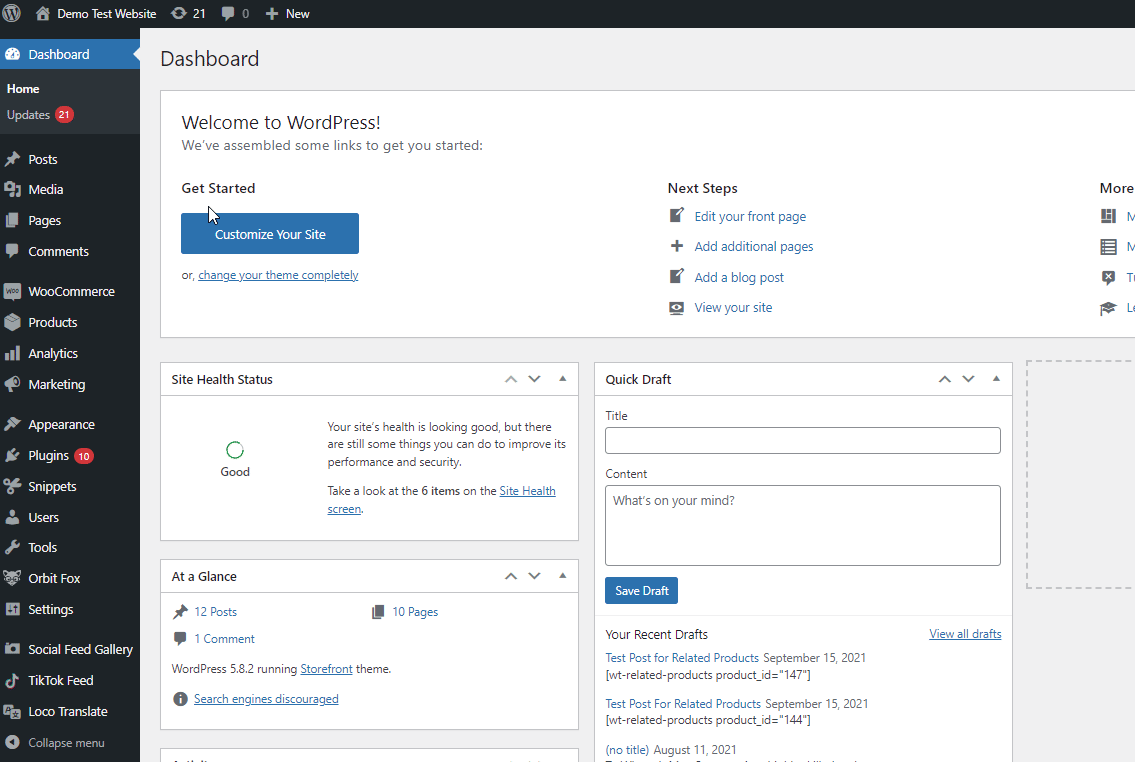The width and height of the screenshot is (1135, 762).
Task: Open the WordPress logo menu in the admin bar
Action: (x=11, y=13)
